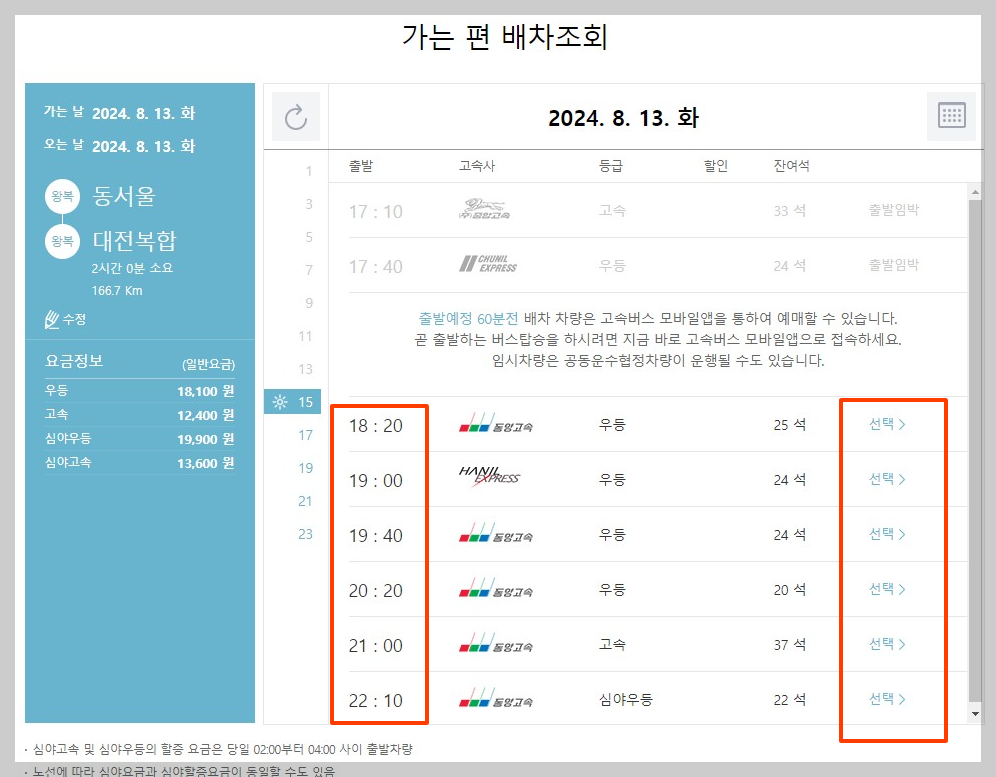This screenshot has width=996, height=777.
Task: Click the 22 : 10 departure time
Action: (375, 701)
